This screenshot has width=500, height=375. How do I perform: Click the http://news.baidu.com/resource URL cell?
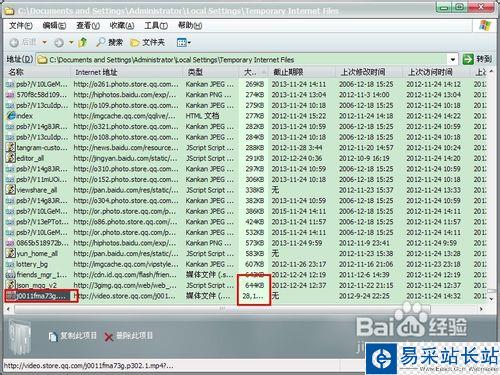click(x=126, y=147)
